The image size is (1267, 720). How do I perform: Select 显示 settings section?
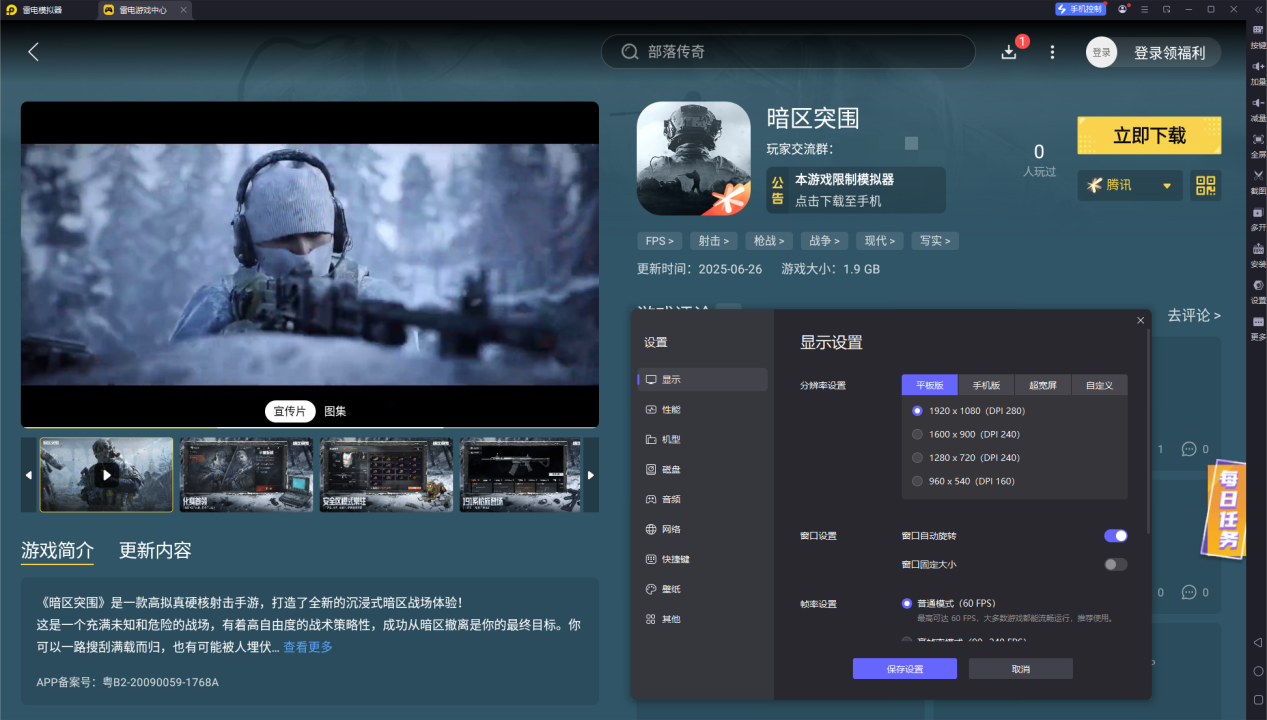pos(702,379)
